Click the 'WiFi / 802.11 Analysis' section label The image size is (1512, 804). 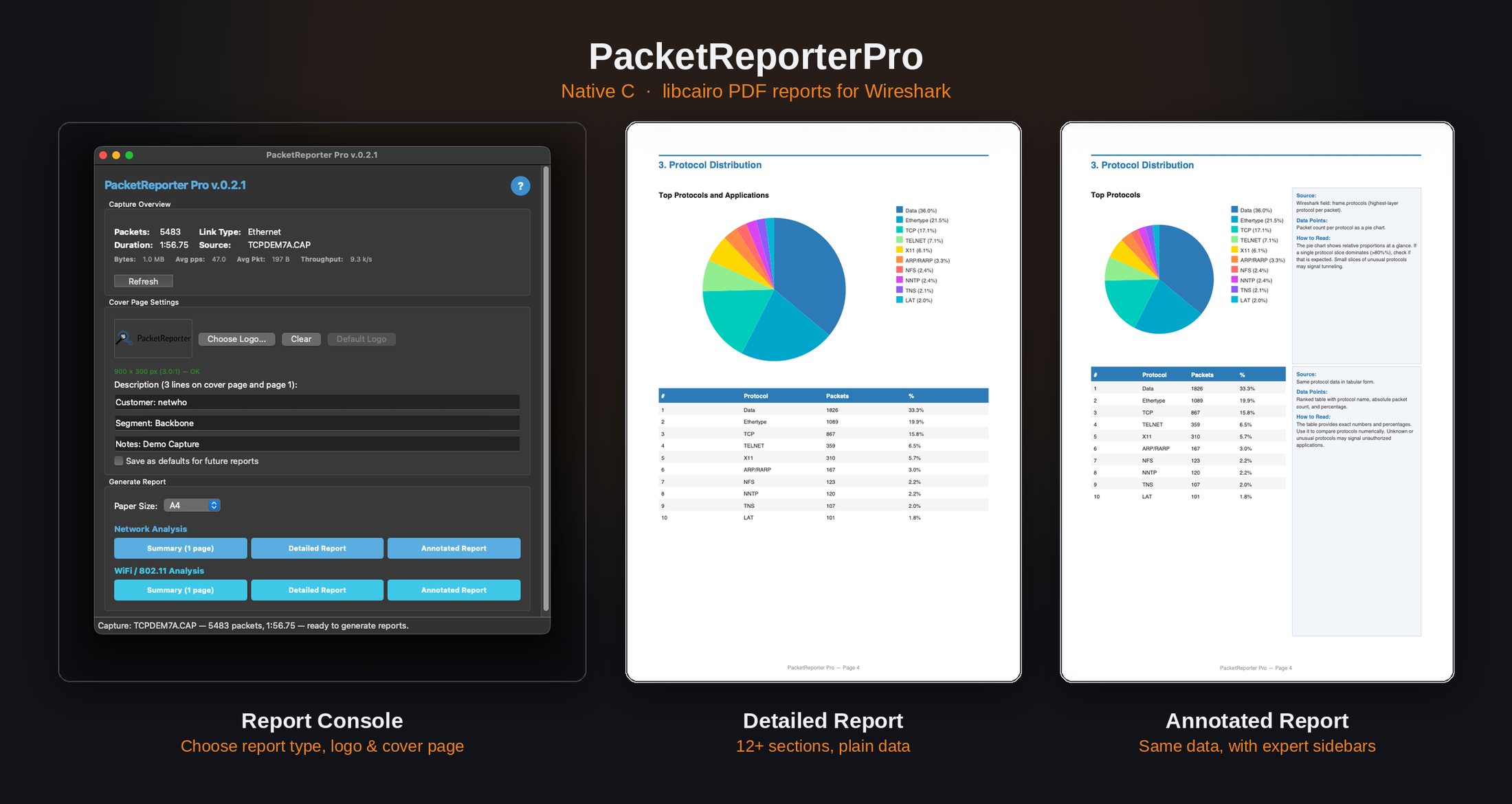click(x=159, y=570)
